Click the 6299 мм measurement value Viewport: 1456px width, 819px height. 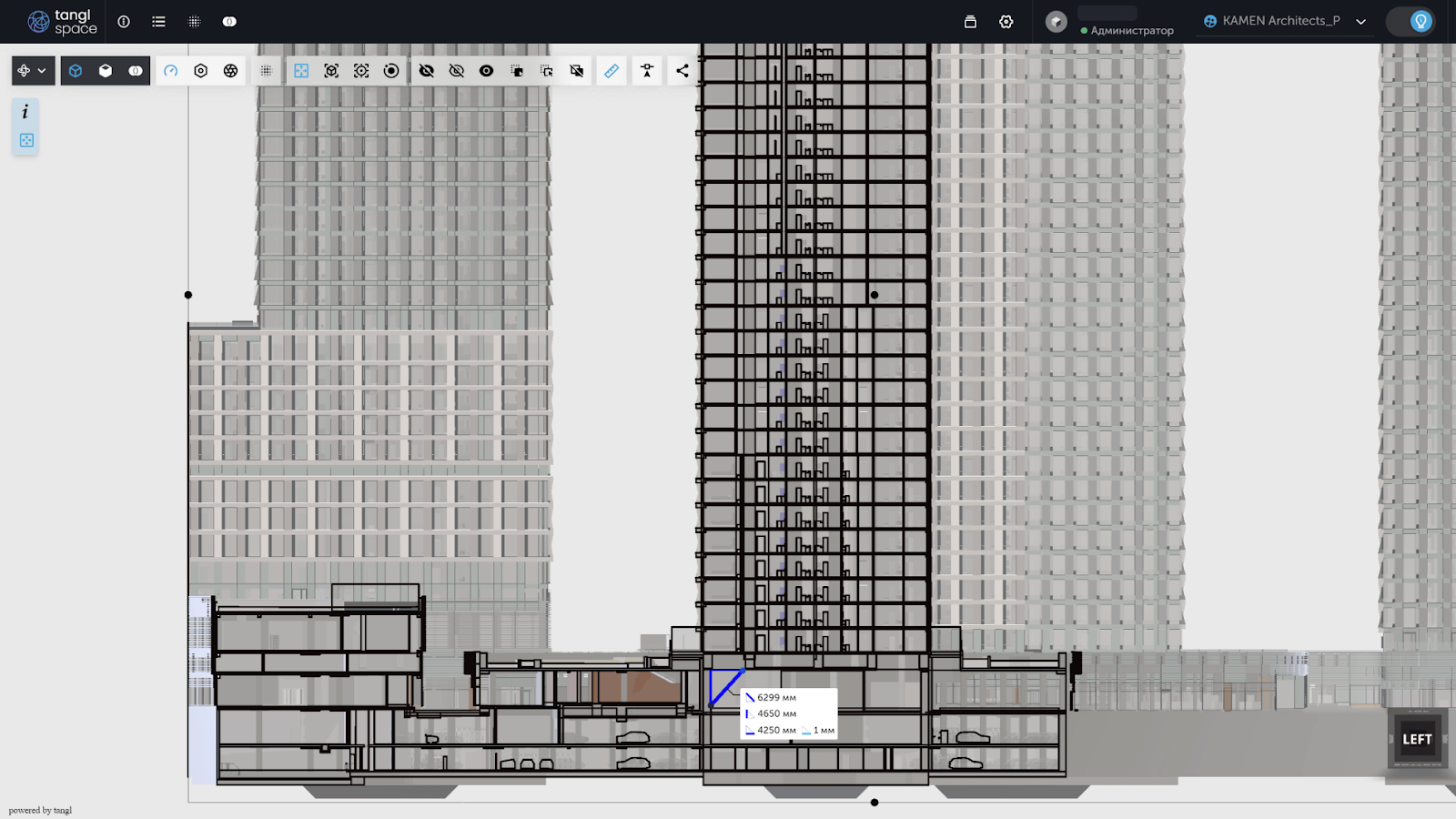[776, 698]
